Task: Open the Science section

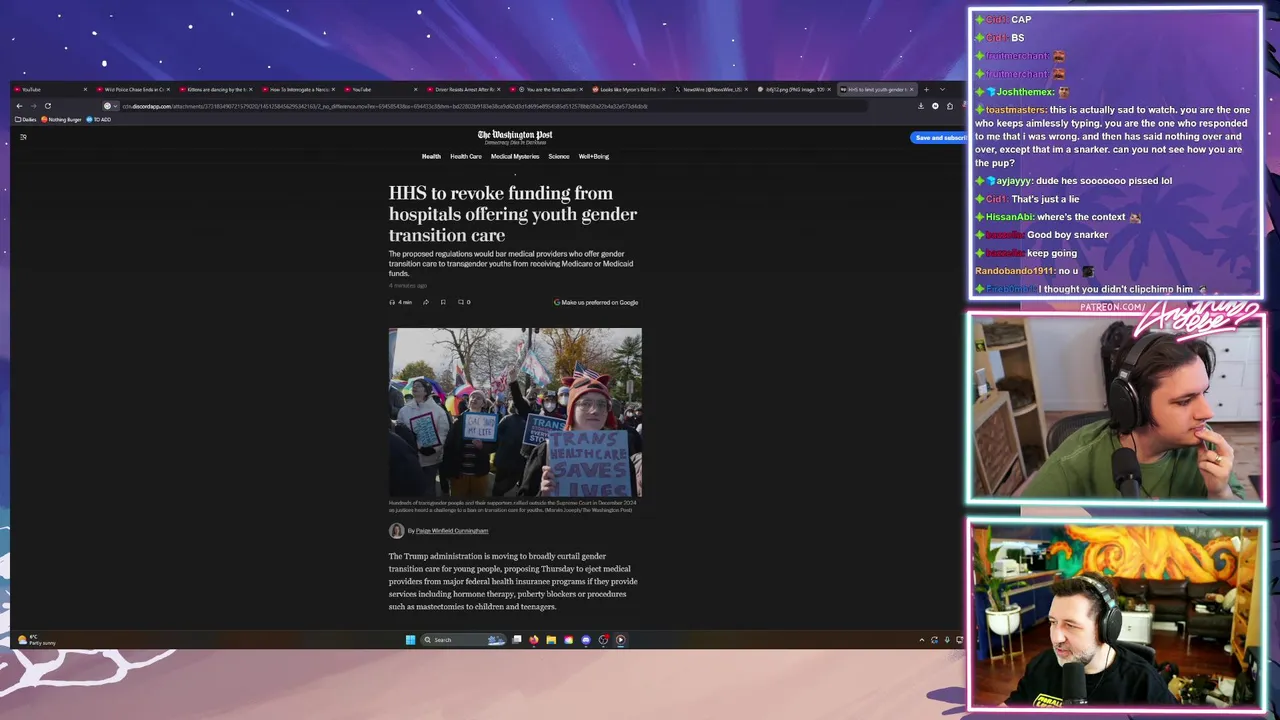Action: [559, 156]
